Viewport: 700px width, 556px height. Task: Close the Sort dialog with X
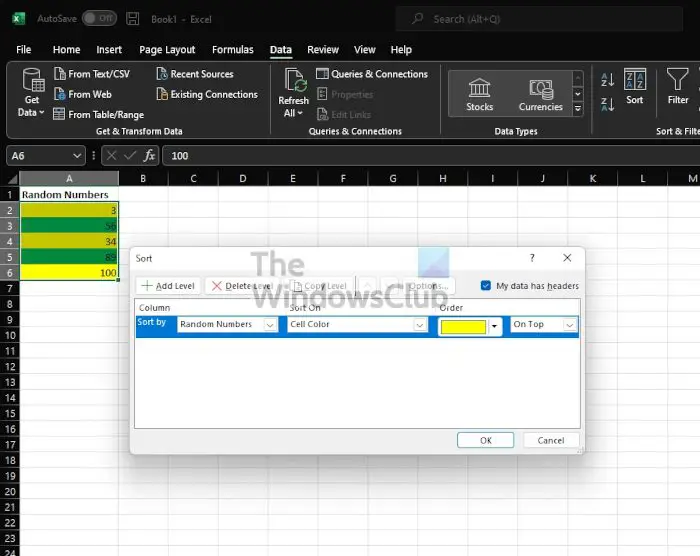(x=567, y=258)
